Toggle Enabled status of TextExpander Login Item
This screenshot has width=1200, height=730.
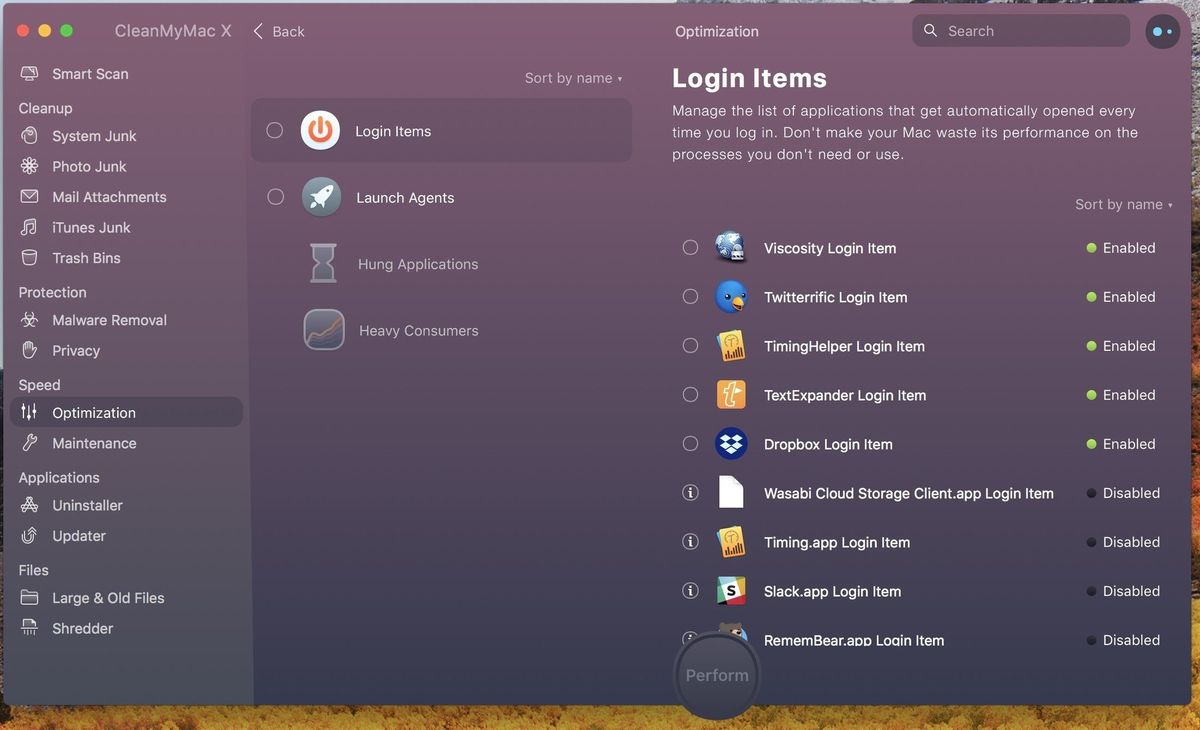coord(1121,395)
